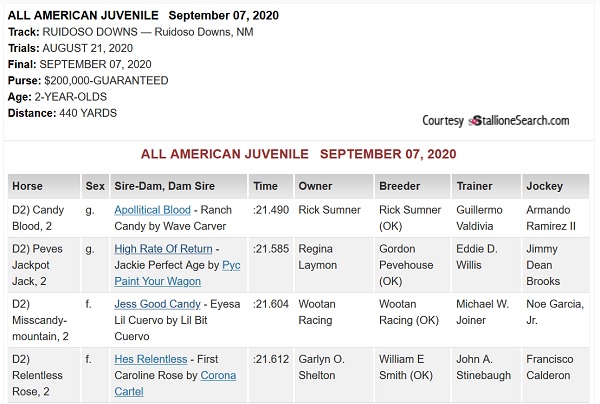This screenshot has height=404, width=600.
Task: Select the Trainer column header
Action: (x=486, y=186)
